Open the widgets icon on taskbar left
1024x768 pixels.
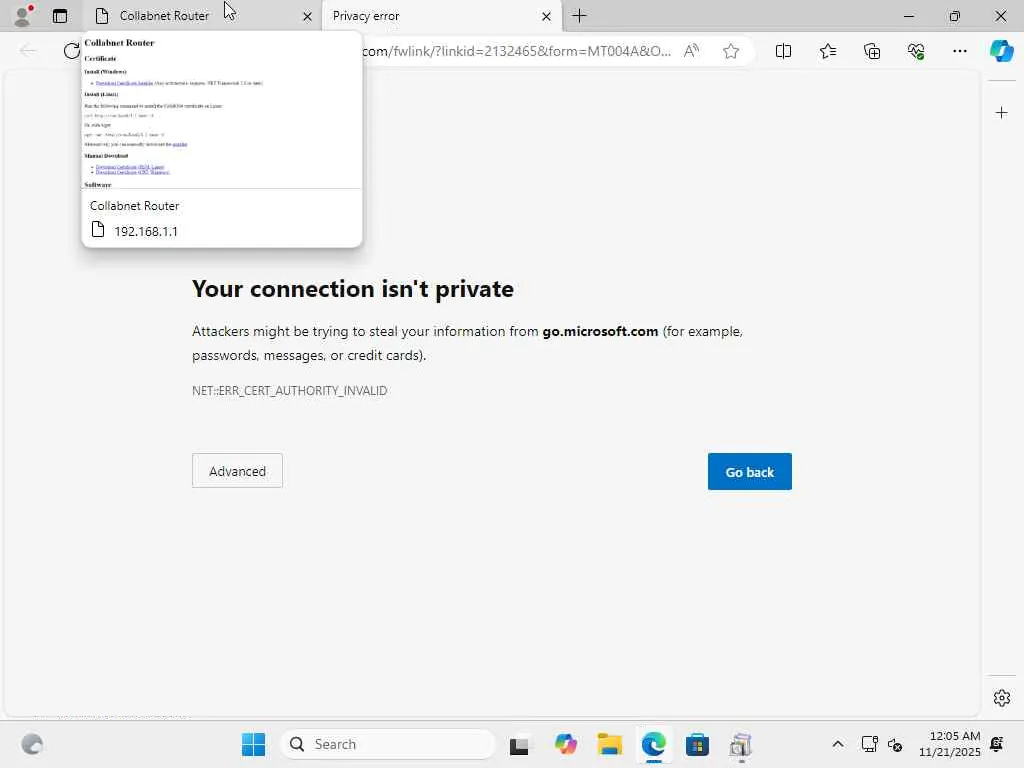[x=32, y=744]
